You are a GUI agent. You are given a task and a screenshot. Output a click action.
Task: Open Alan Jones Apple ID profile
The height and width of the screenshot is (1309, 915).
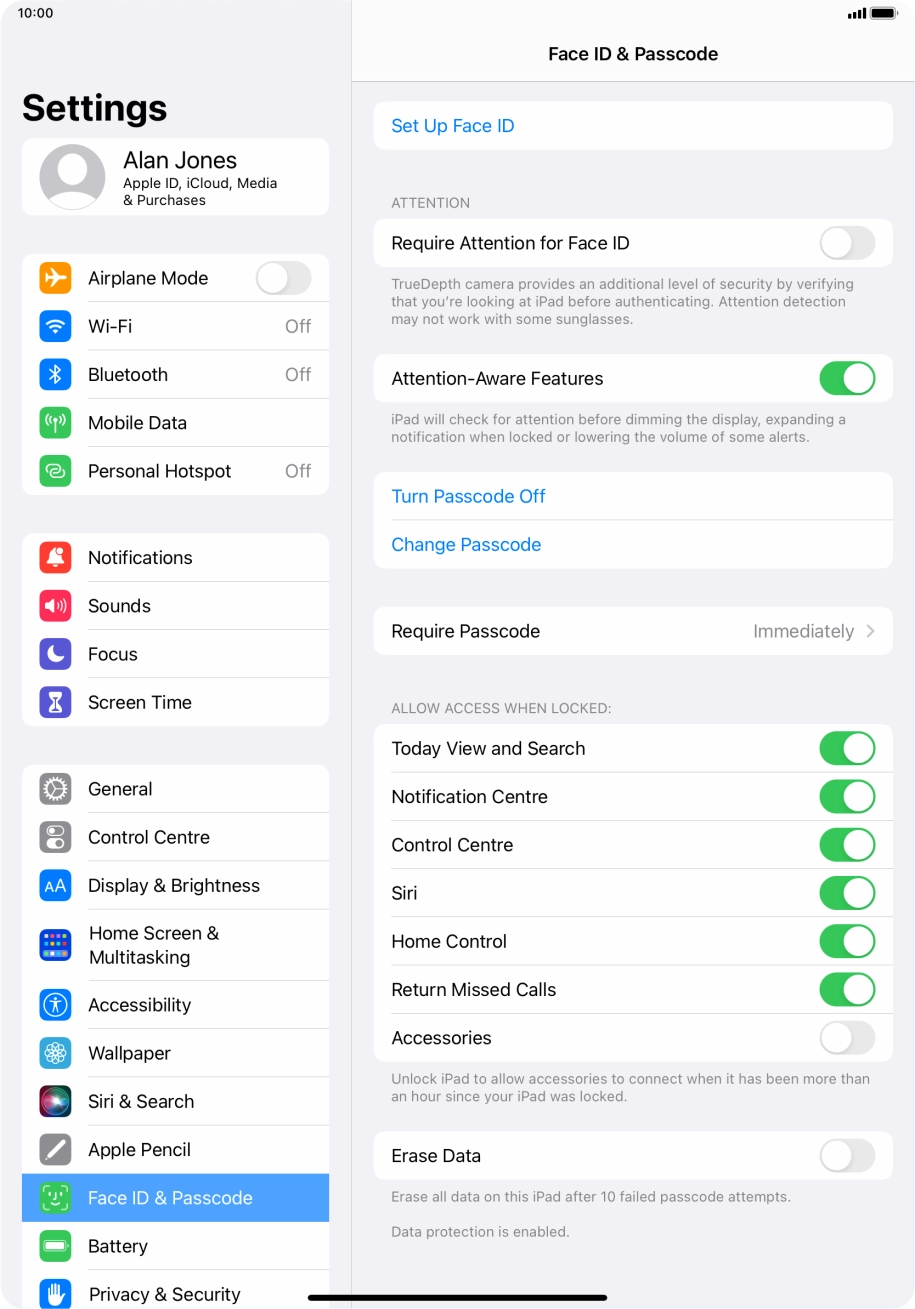(175, 177)
